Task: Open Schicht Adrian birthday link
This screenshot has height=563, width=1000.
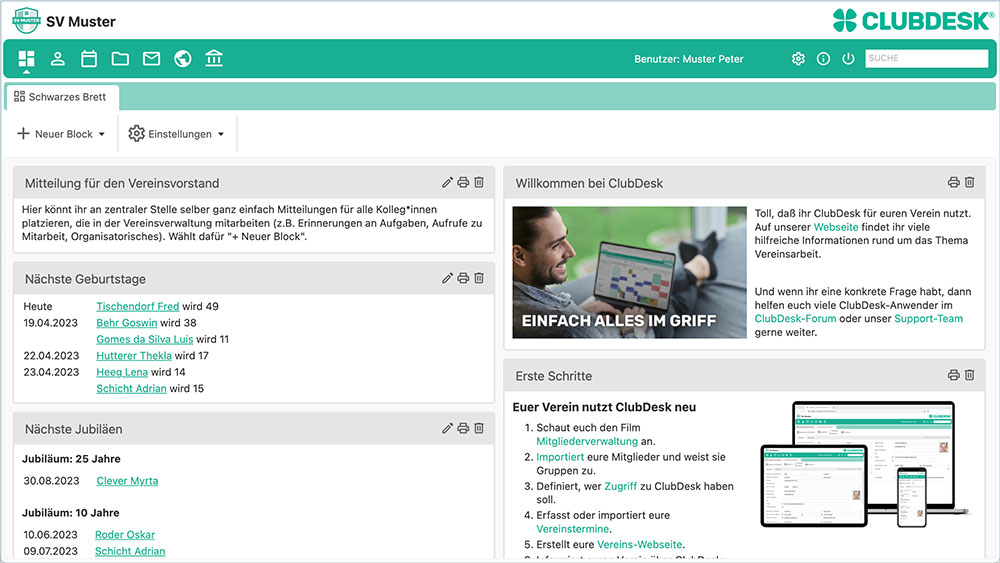Action: pyautogui.click(x=131, y=389)
